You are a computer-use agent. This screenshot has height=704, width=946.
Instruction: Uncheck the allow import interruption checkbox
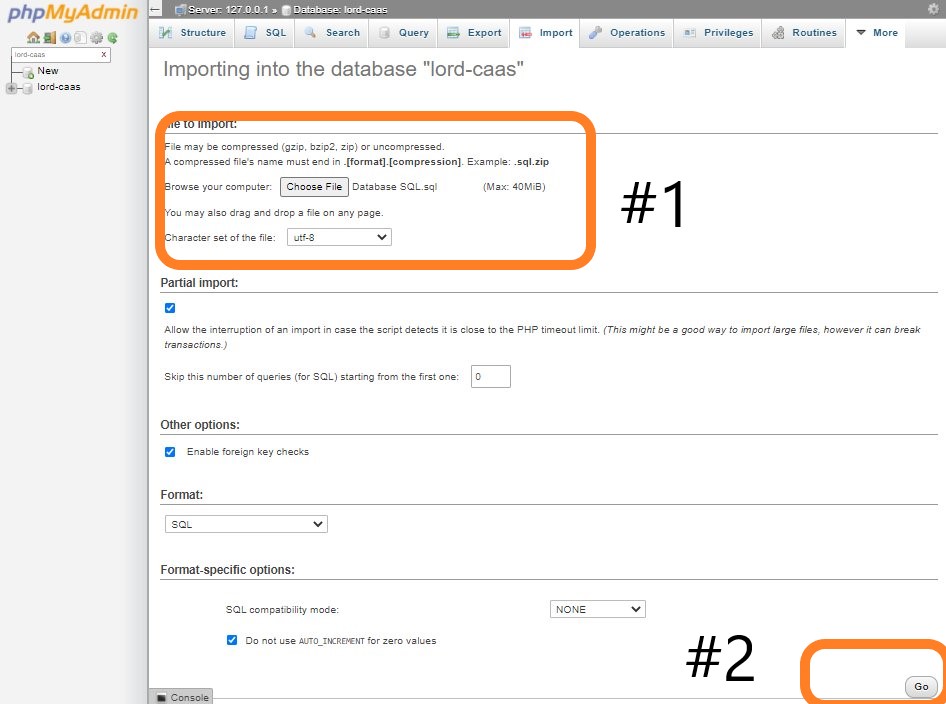pyautogui.click(x=170, y=308)
